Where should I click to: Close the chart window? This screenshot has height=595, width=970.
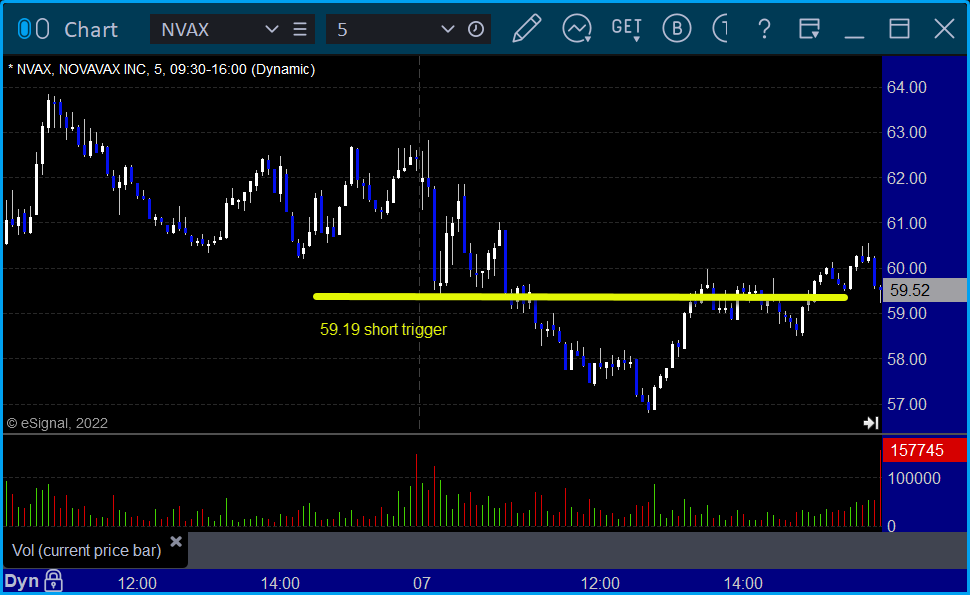tap(945, 29)
